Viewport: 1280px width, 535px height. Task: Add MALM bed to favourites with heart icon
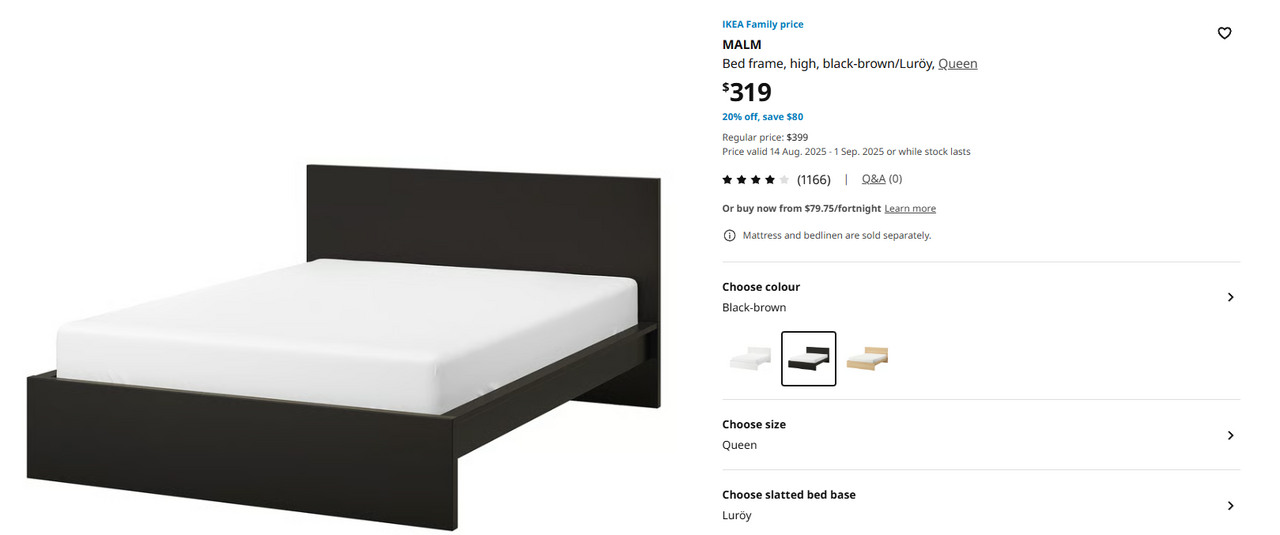point(1224,33)
